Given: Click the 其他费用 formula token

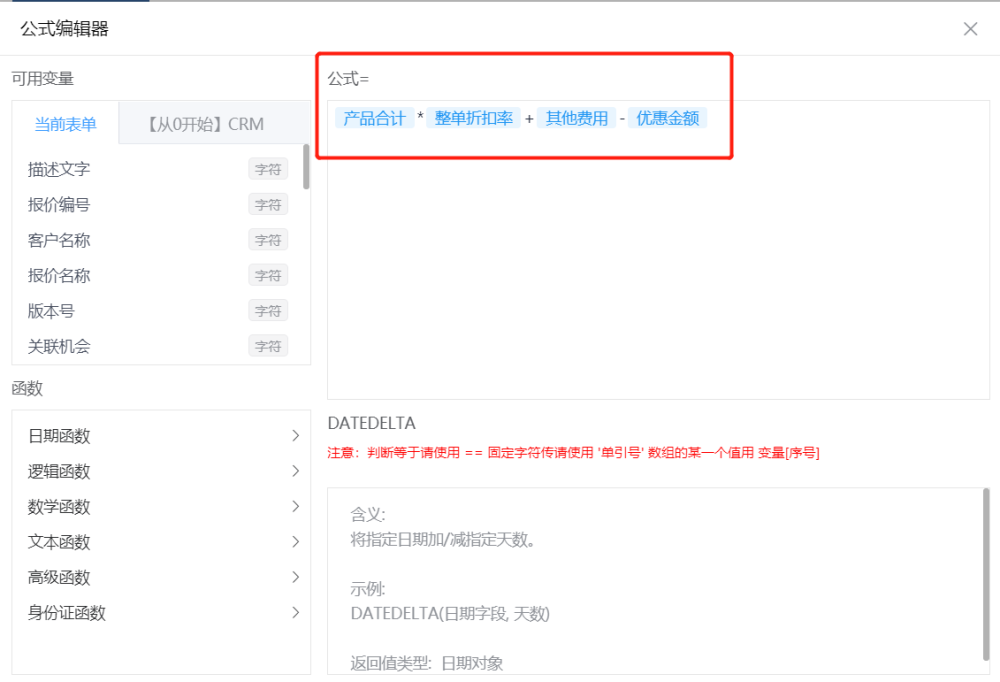Looking at the screenshot, I should pyautogui.click(x=576, y=117).
